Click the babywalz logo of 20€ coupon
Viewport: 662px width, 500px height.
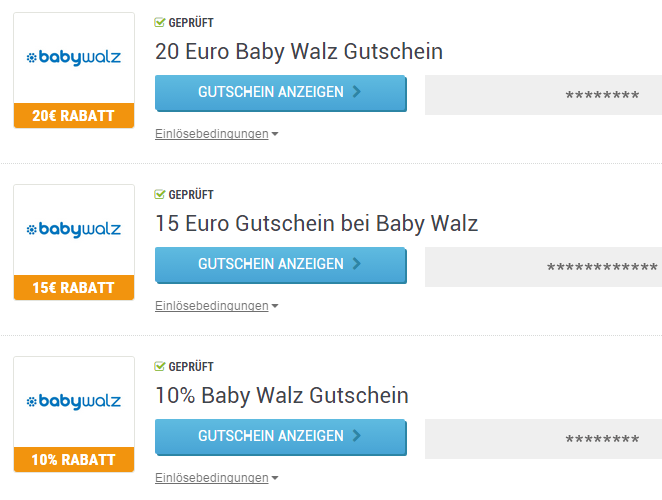point(74,58)
